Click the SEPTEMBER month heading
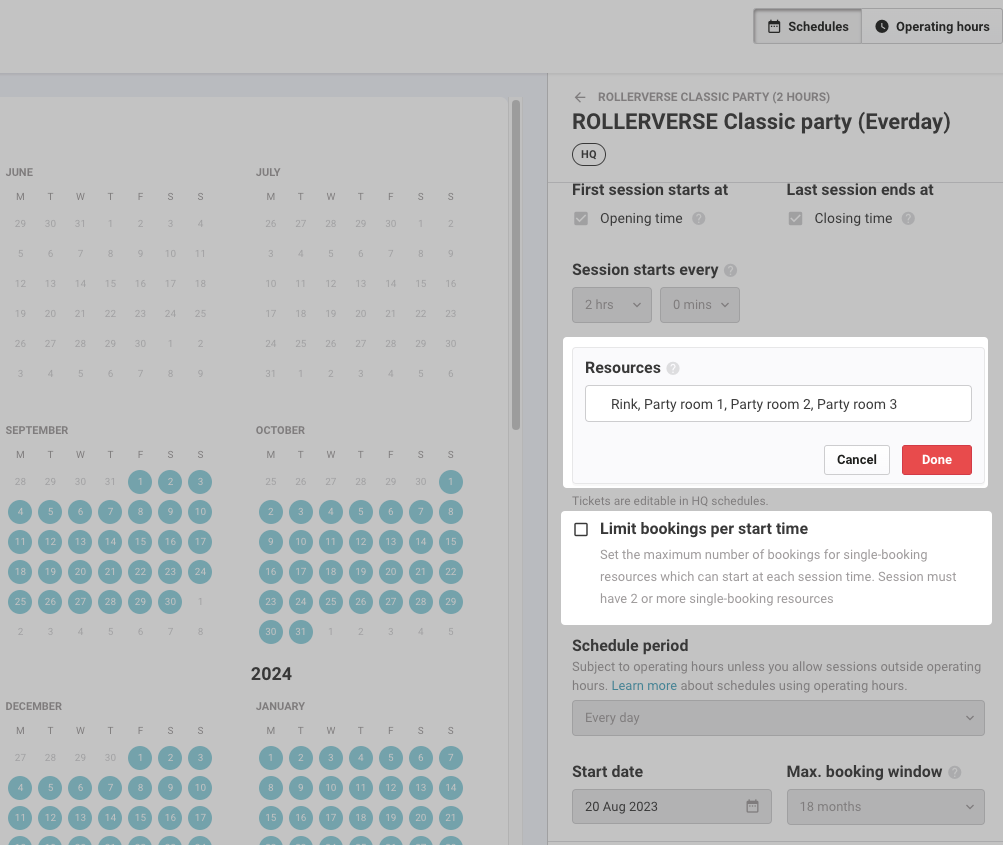 click(36, 430)
